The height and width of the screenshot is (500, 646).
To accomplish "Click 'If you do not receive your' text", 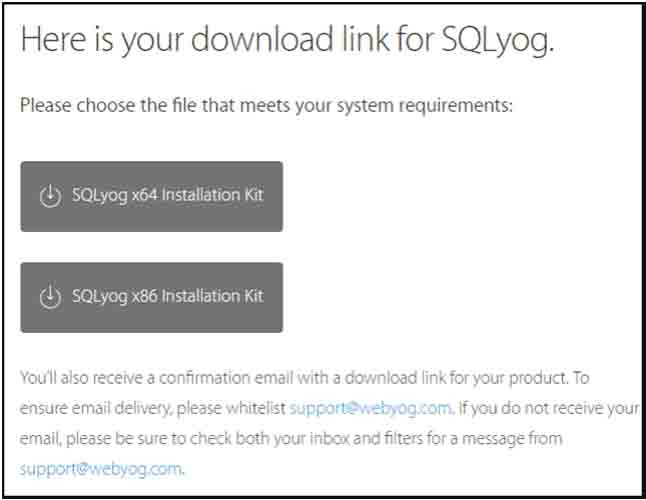I will [x=548, y=409].
